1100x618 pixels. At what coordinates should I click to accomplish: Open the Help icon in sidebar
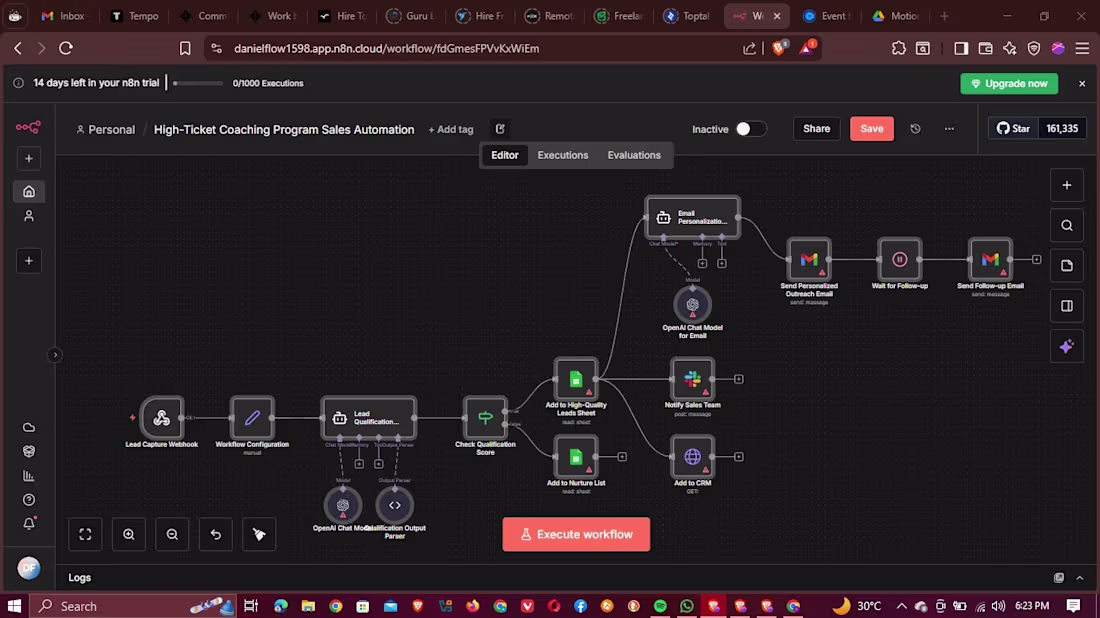coord(29,500)
